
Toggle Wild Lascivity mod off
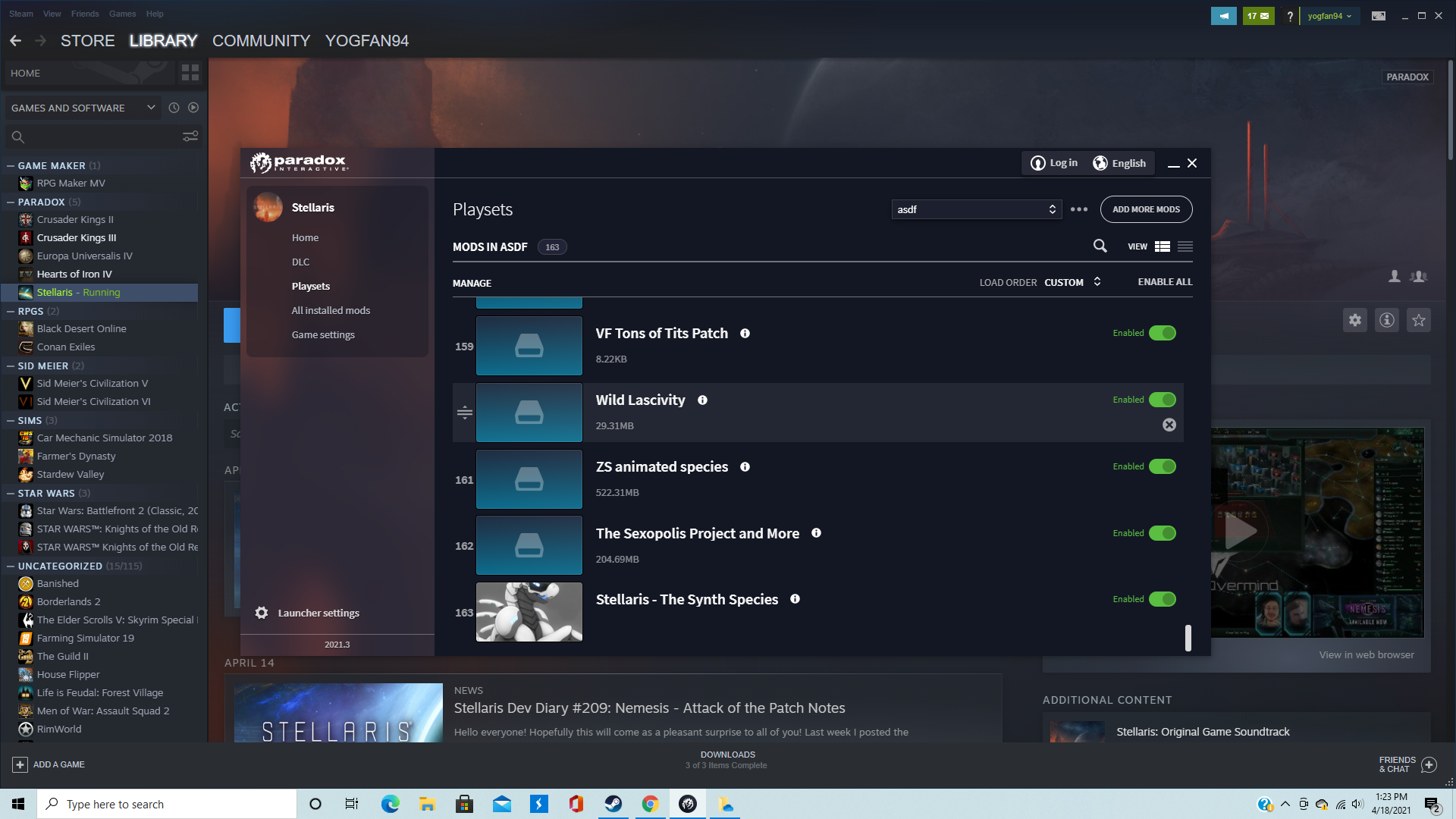[x=1162, y=400]
